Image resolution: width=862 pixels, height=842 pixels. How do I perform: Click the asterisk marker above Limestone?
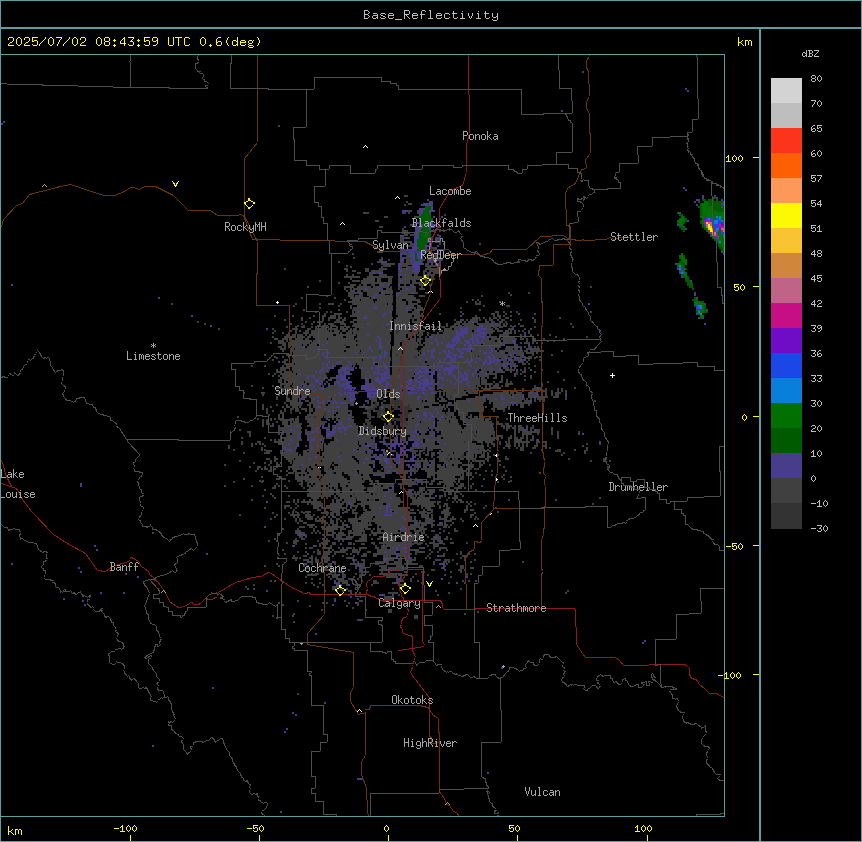[153, 346]
